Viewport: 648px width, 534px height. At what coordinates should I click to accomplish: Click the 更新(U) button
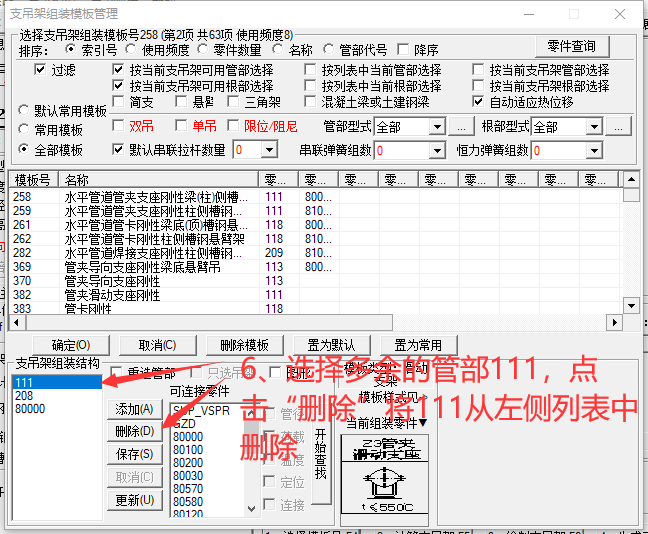[x=135, y=500]
